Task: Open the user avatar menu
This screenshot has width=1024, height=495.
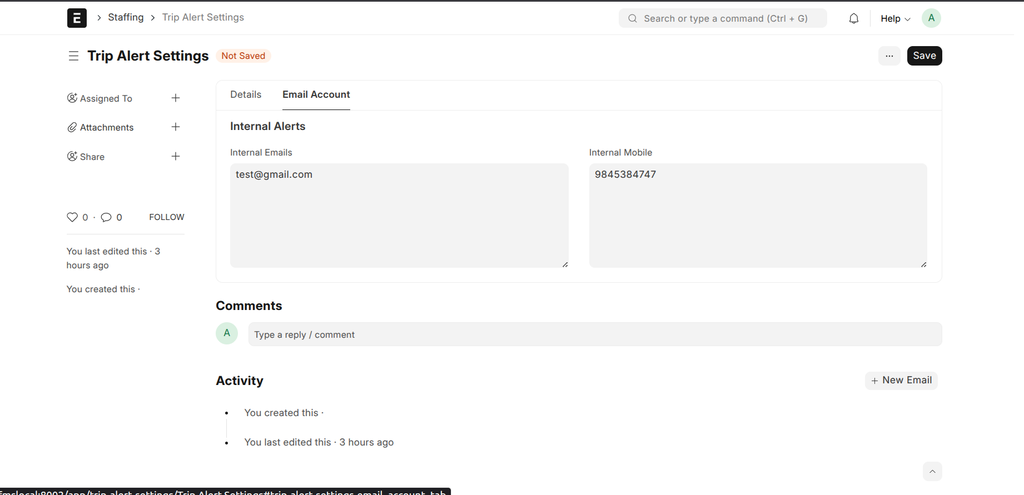Action: 931,18
